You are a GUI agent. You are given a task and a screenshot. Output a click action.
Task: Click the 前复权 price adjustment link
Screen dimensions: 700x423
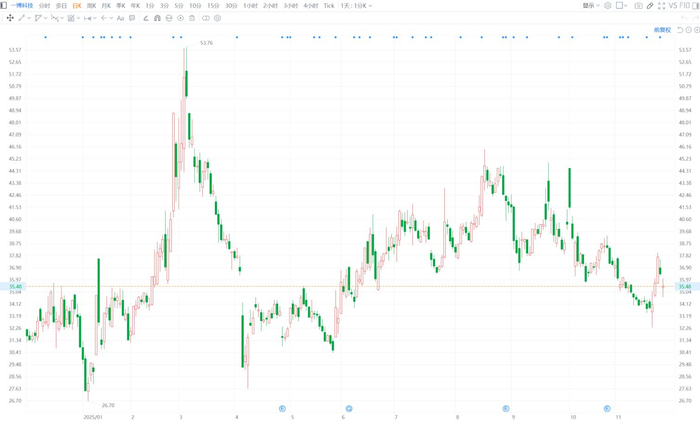(x=662, y=30)
